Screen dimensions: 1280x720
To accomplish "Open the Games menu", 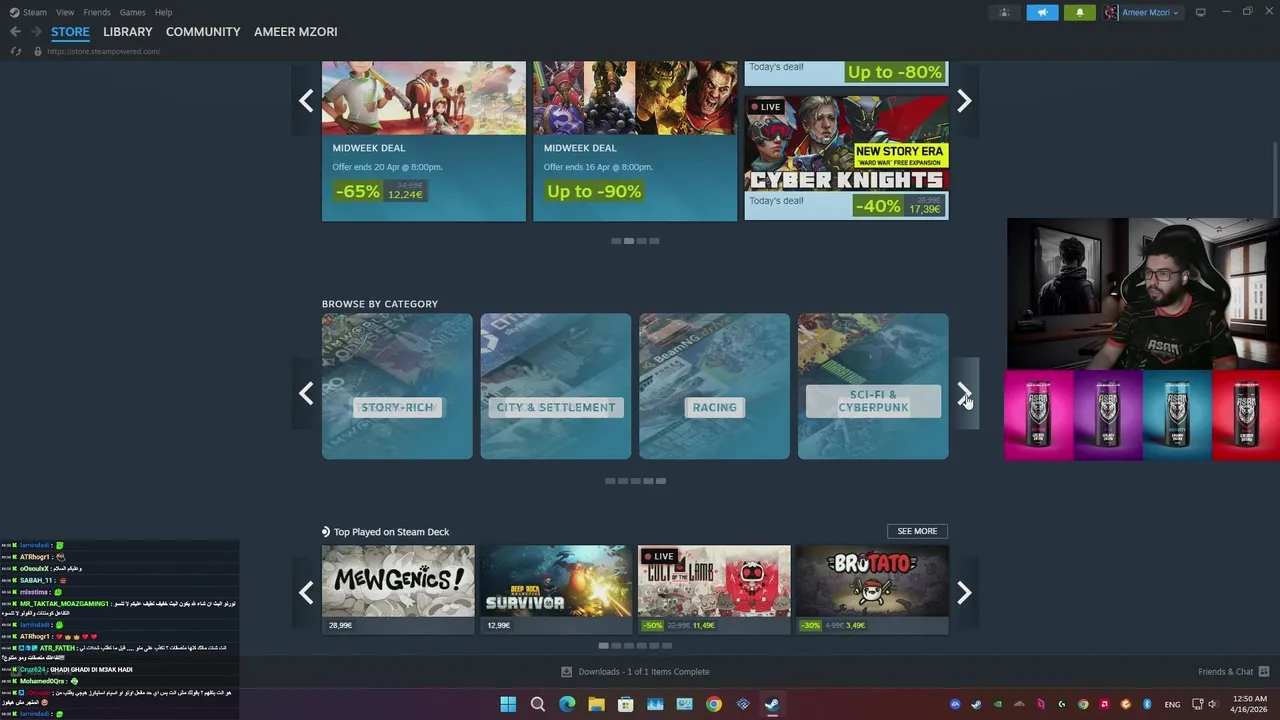I will (132, 12).
